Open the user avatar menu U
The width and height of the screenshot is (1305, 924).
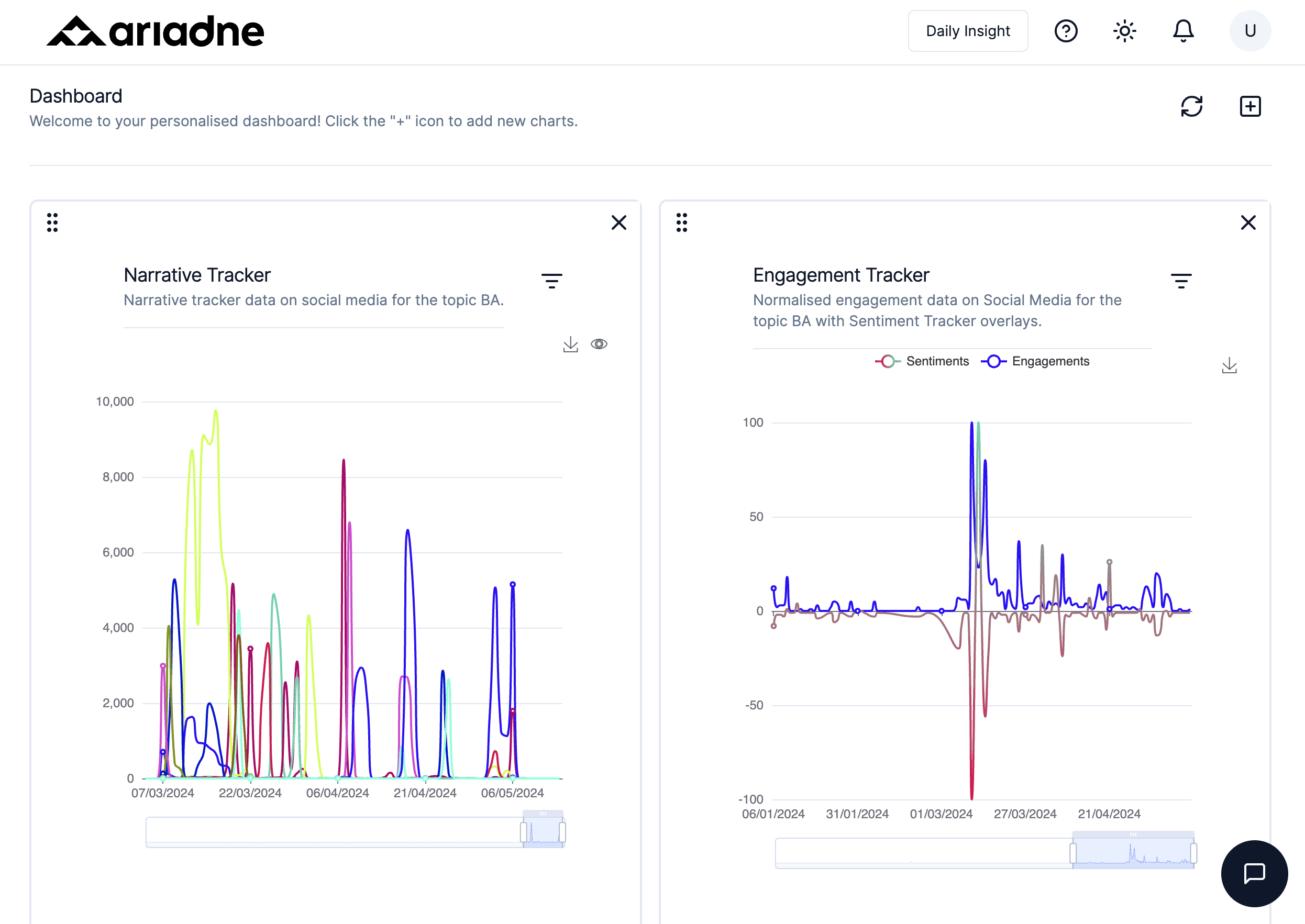pyautogui.click(x=1250, y=31)
